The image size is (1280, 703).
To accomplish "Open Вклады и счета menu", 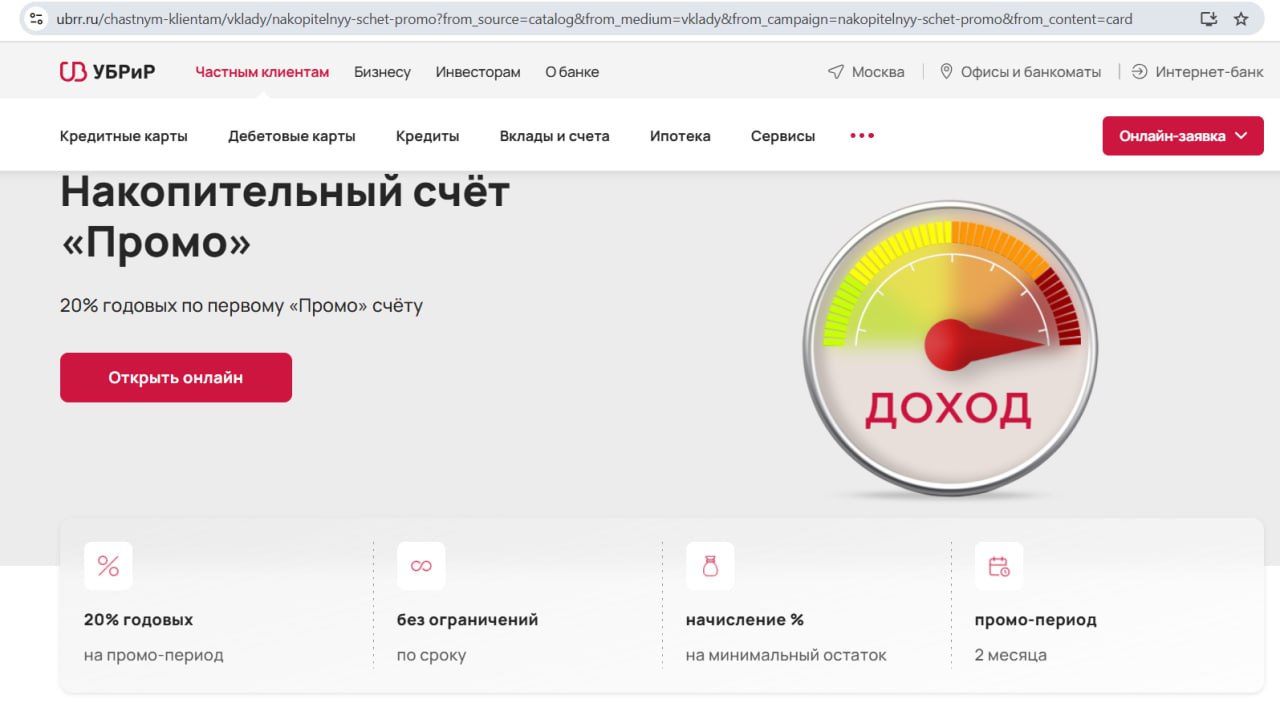I will coord(555,136).
